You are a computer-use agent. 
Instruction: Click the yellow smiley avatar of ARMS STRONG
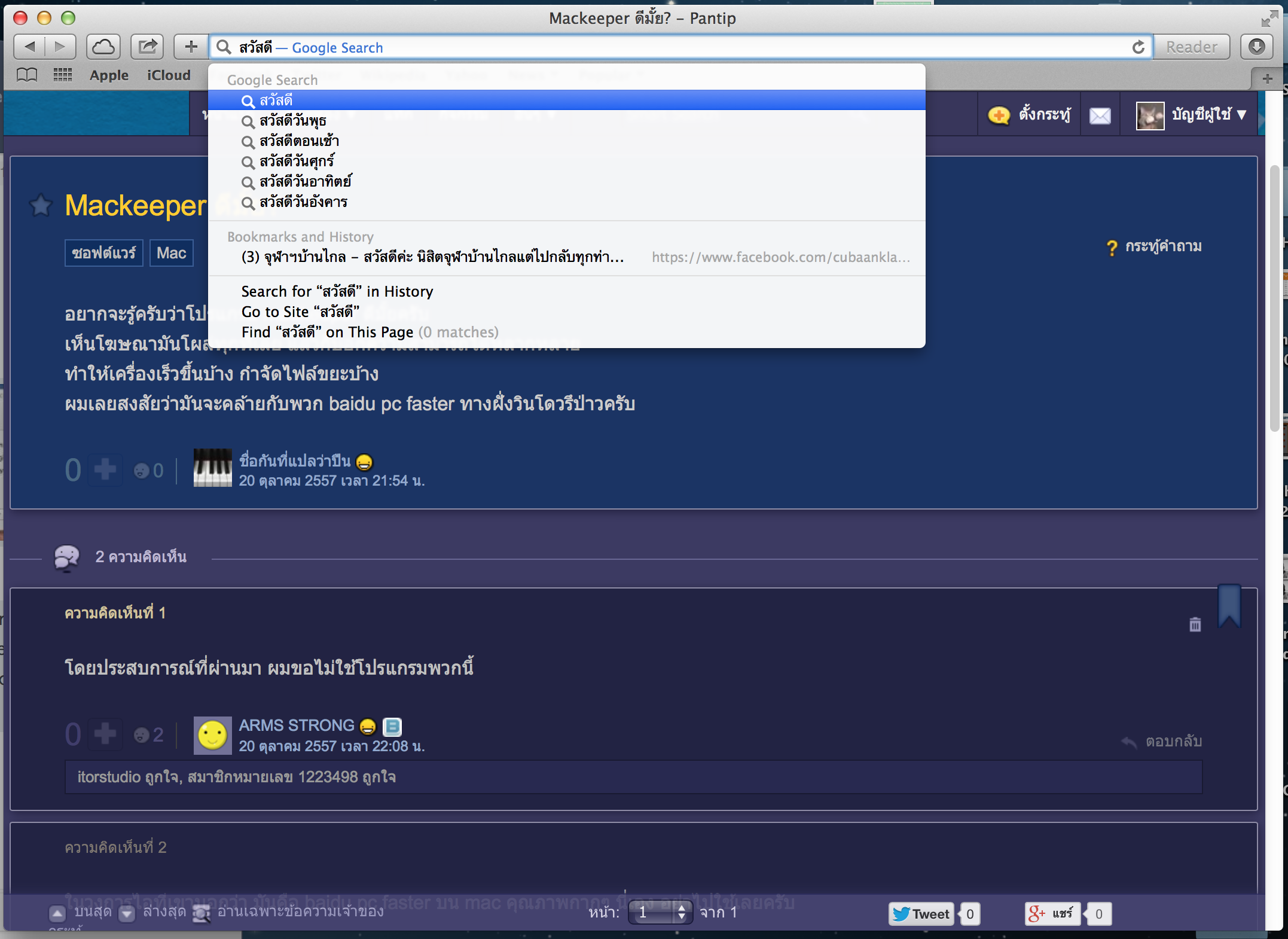pyautogui.click(x=212, y=735)
